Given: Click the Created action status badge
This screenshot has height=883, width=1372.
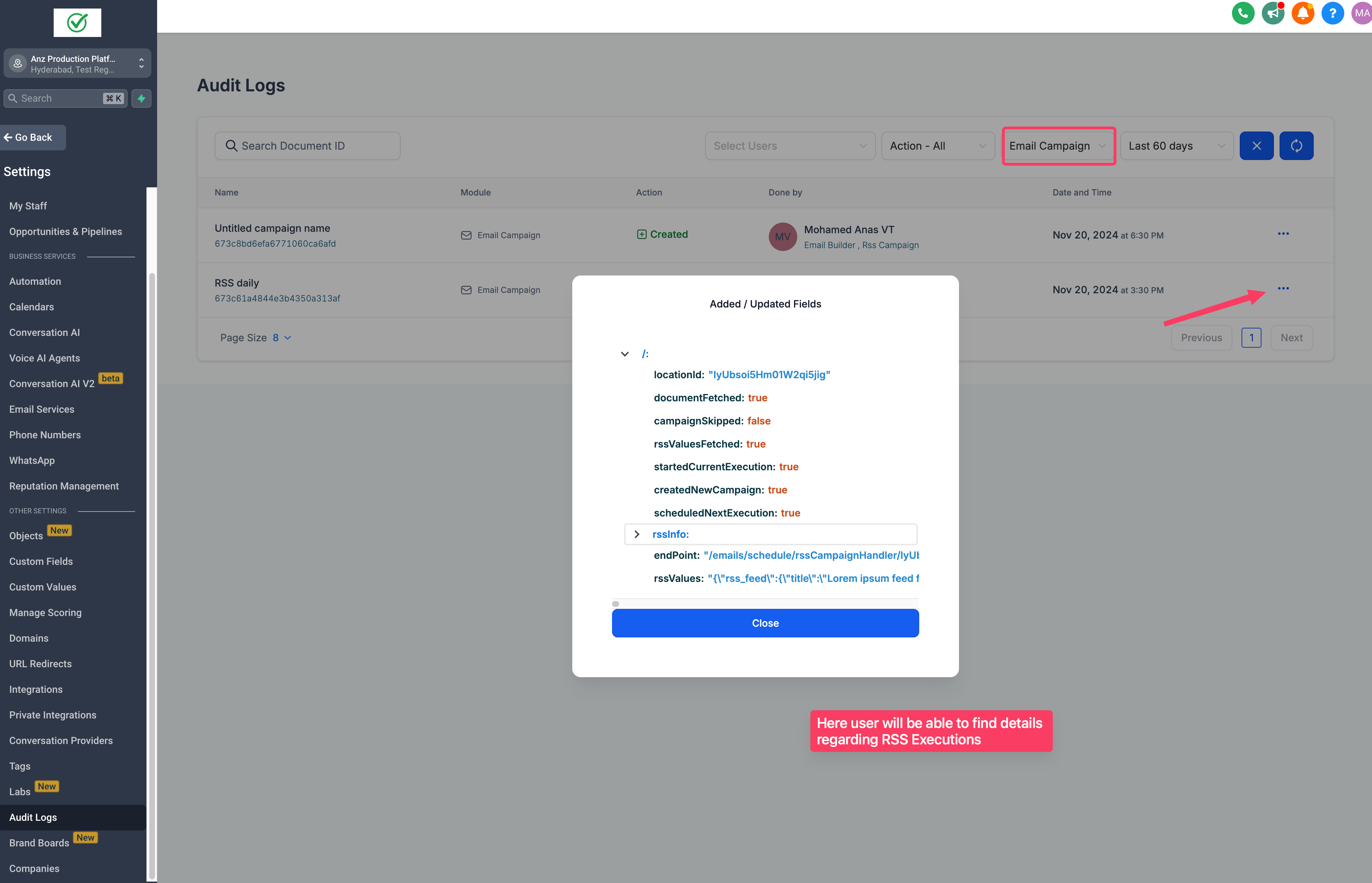Looking at the screenshot, I should tap(662, 235).
